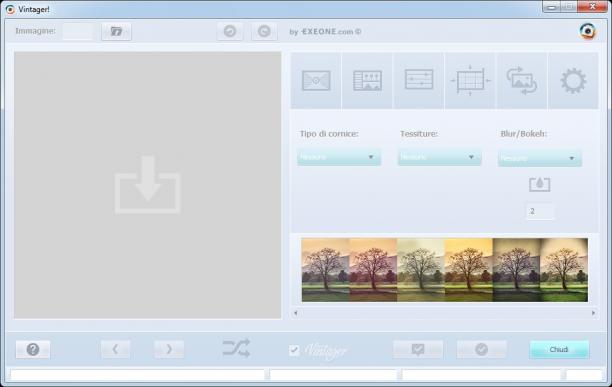Image resolution: width=612 pixels, height=387 pixels.
Task: Click the round checkmark apply button
Action: tap(482, 349)
